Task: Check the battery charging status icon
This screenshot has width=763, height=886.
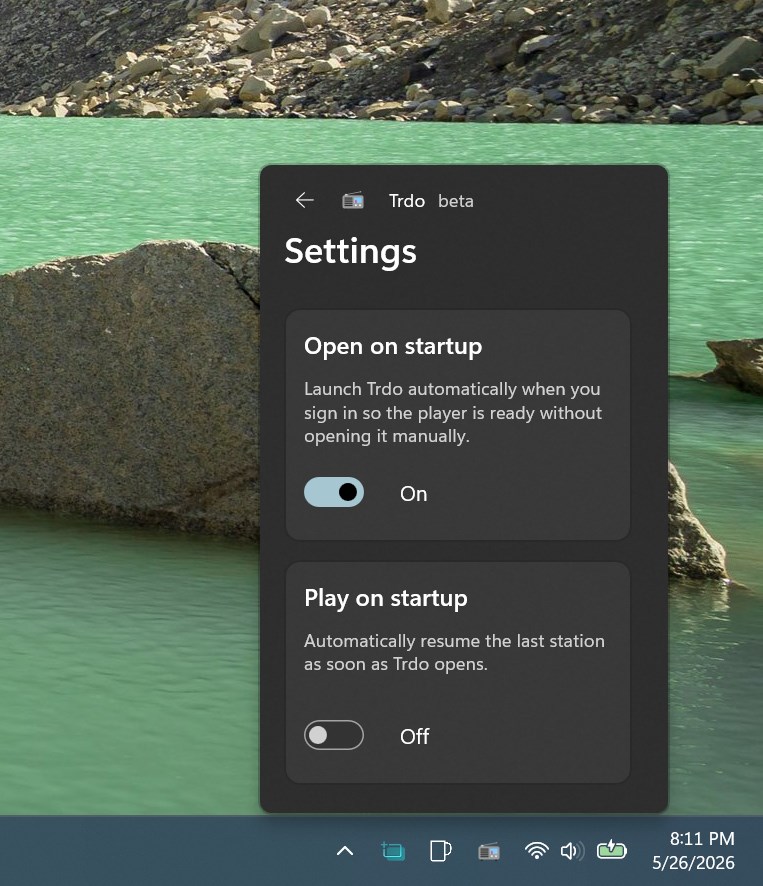Action: click(x=612, y=850)
